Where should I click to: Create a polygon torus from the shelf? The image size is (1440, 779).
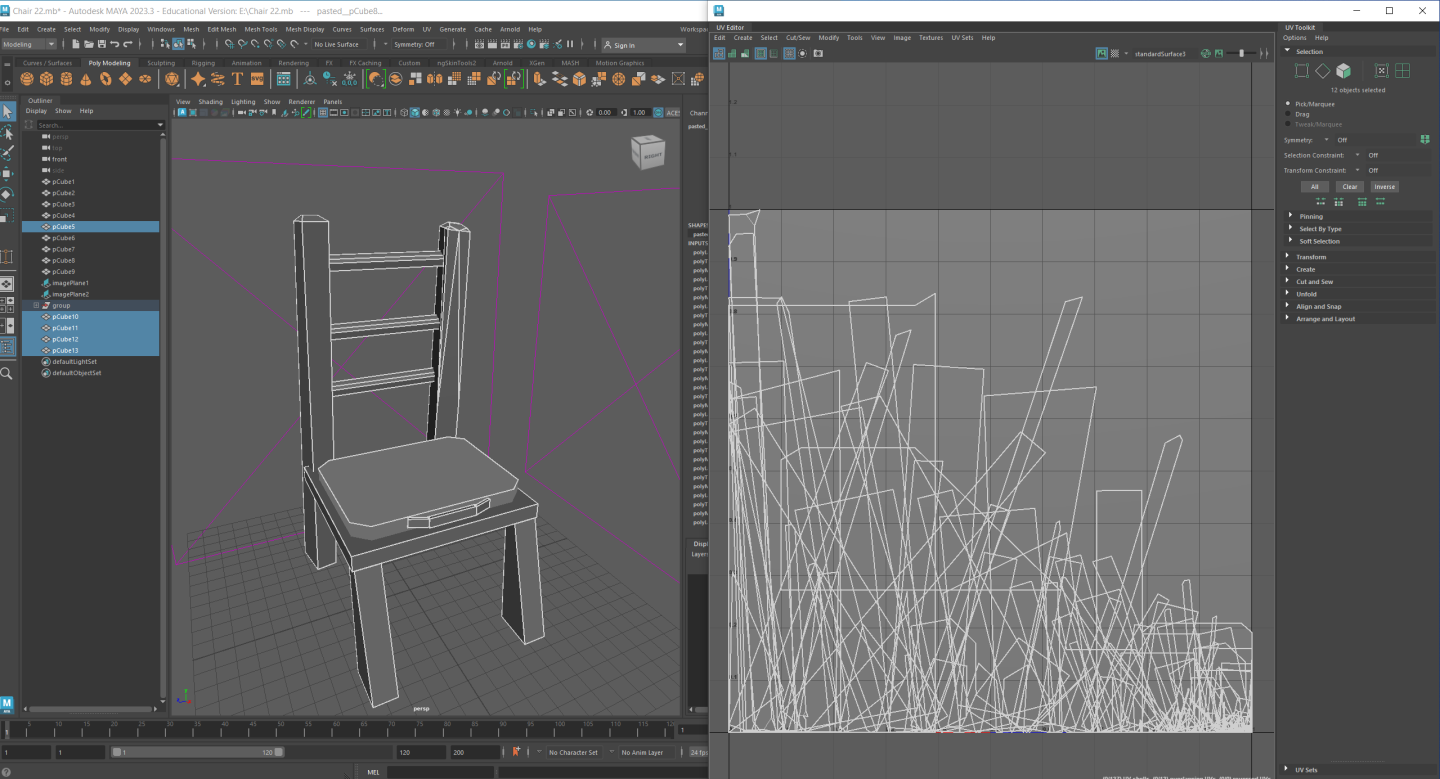pyautogui.click(x=106, y=79)
